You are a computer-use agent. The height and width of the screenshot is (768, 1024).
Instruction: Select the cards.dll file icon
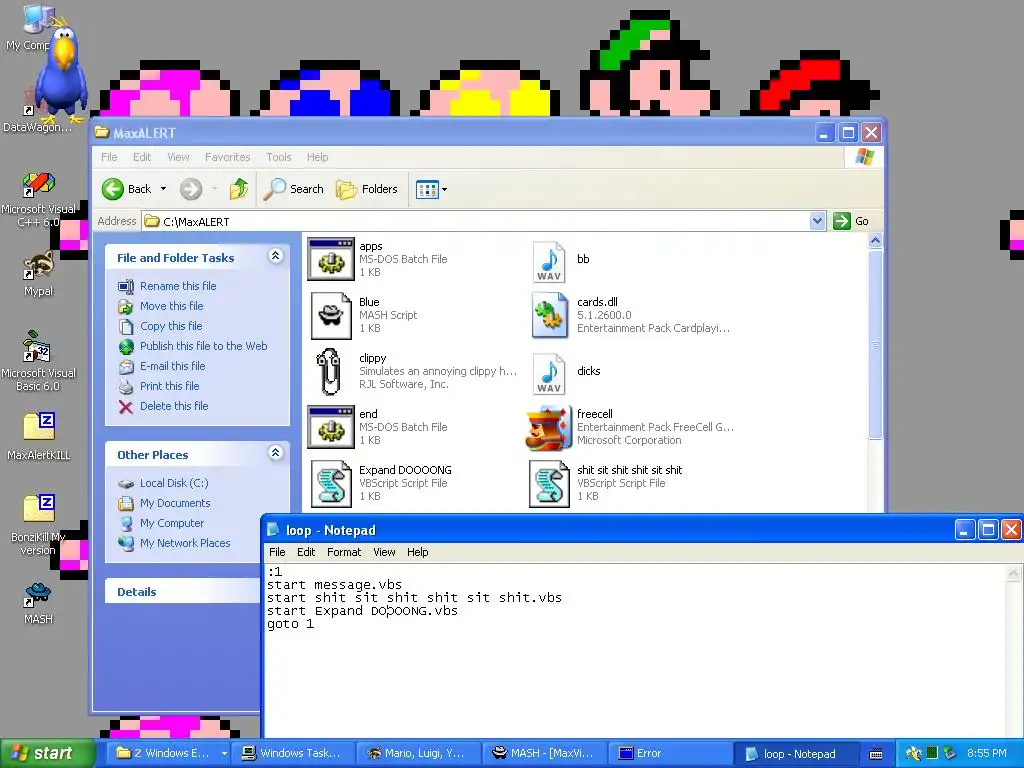[x=549, y=315]
